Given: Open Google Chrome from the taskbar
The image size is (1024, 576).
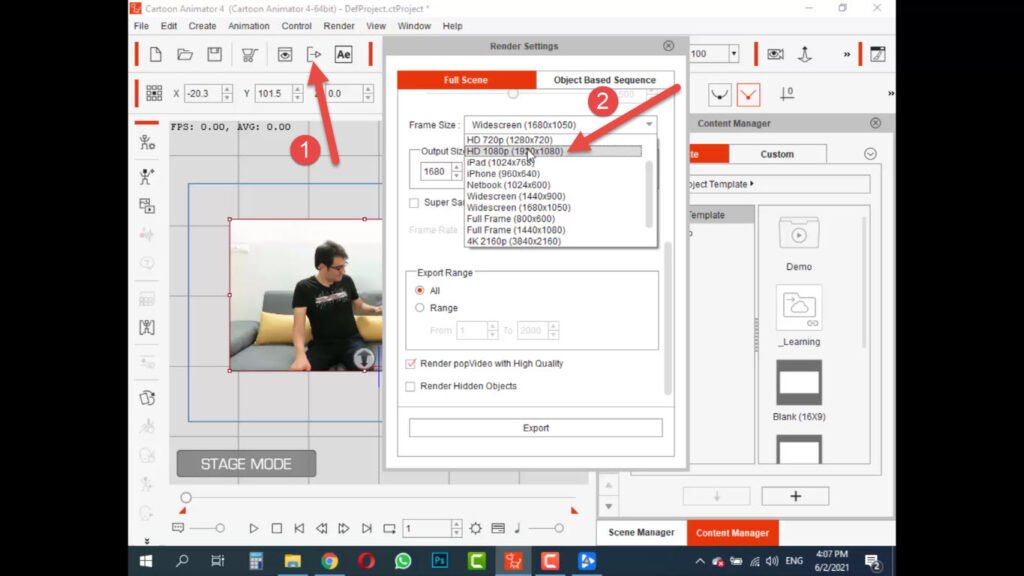Looking at the screenshot, I should click(330, 561).
